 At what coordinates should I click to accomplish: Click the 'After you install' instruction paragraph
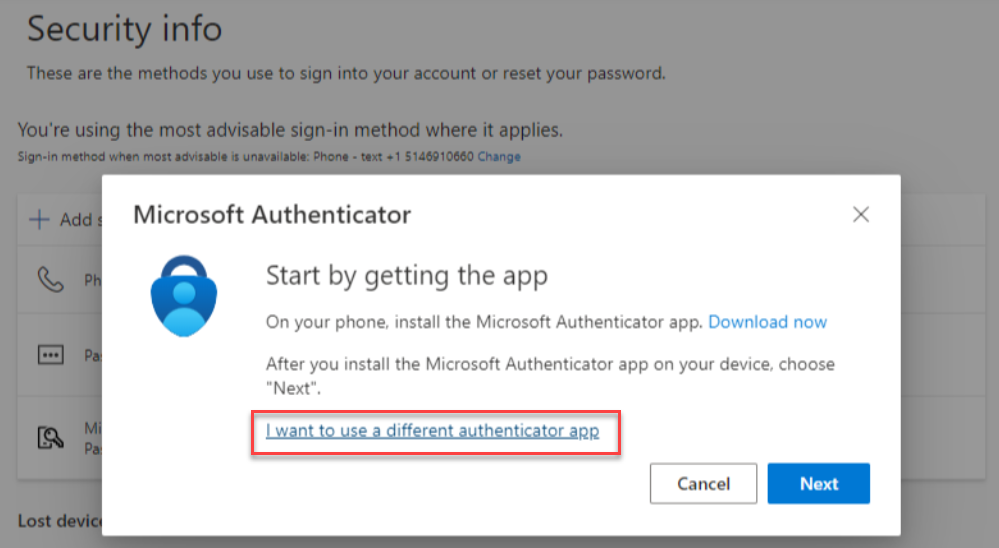click(x=550, y=375)
